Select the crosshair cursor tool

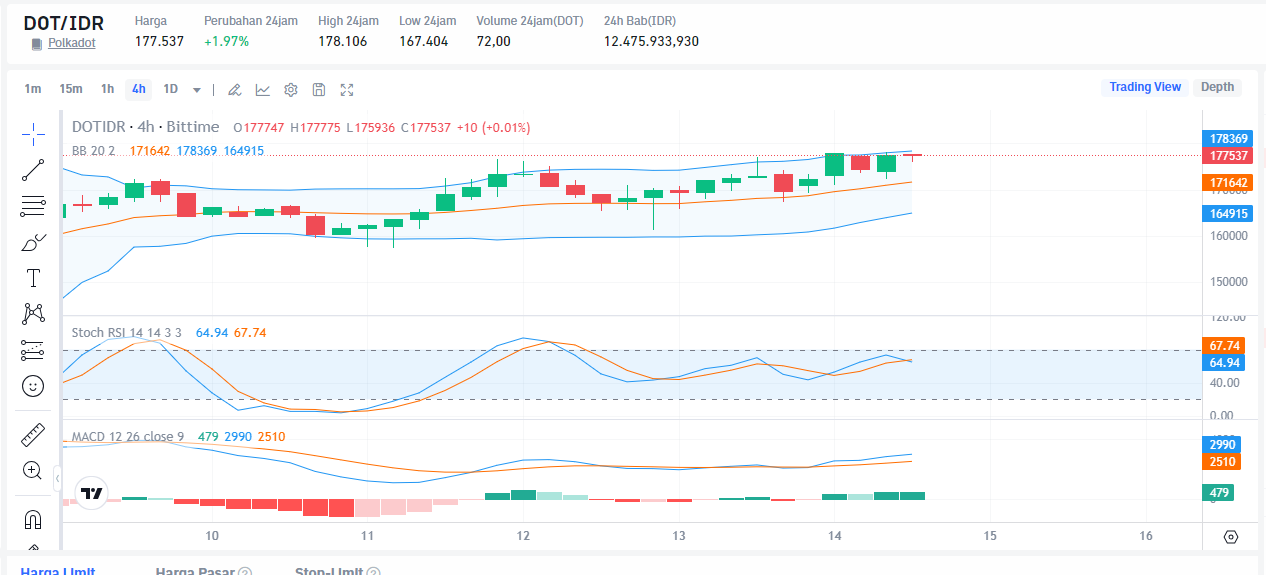[x=33, y=133]
